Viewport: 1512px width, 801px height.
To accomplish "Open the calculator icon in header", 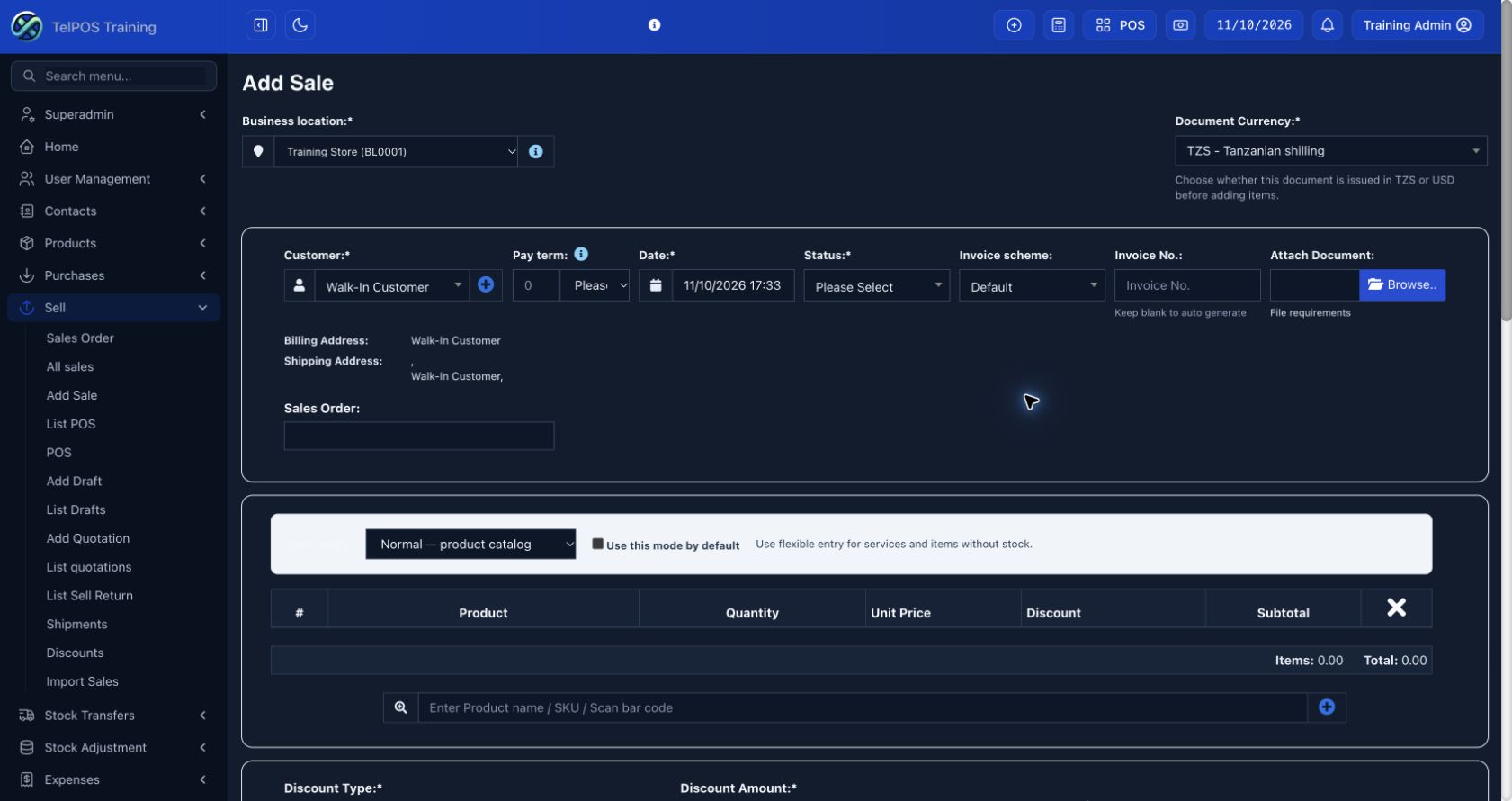I will [x=1059, y=25].
